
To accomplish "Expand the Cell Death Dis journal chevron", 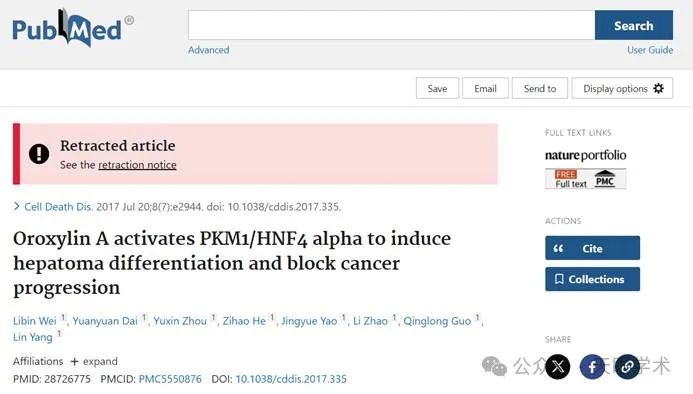I will click(17, 206).
